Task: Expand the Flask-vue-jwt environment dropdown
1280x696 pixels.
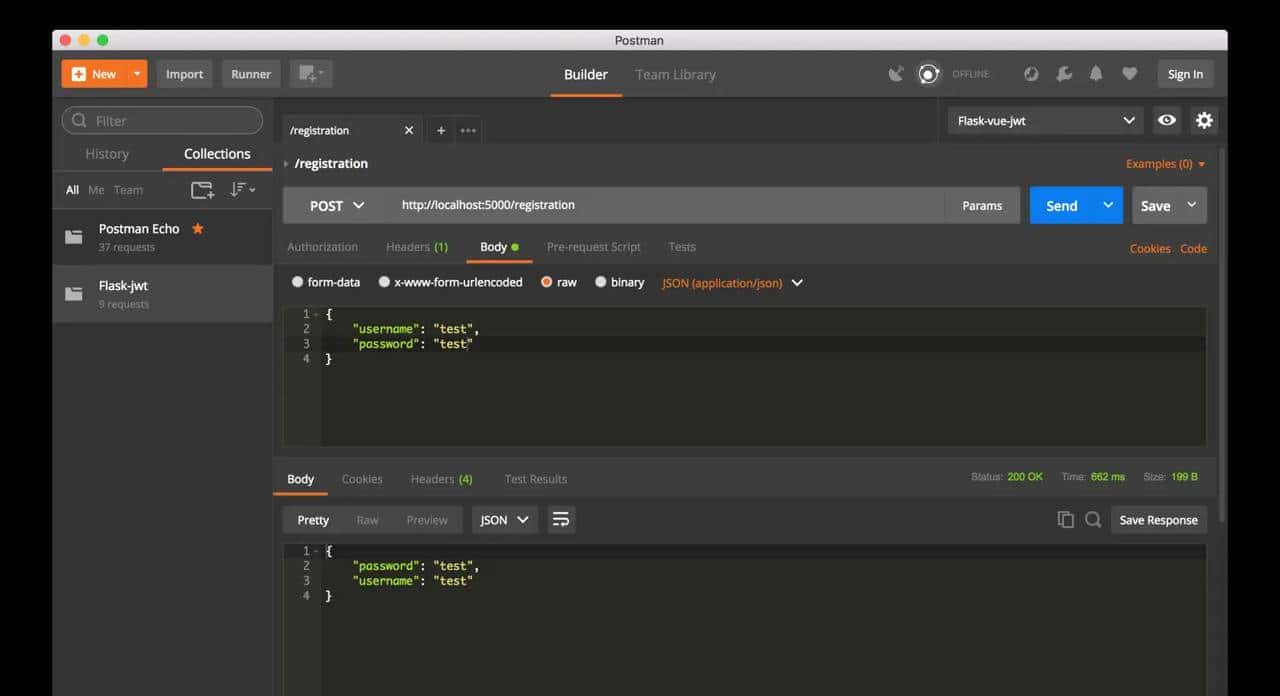Action: [x=1045, y=121]
